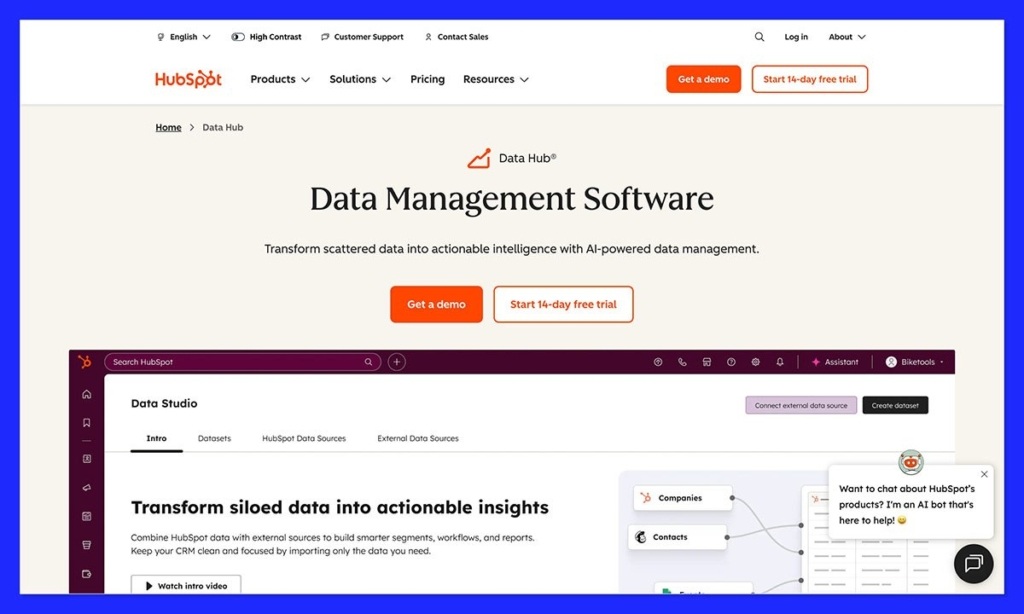1024x614 pixels.
Task: Enable High Contrast mode
Action: [266, 36]
